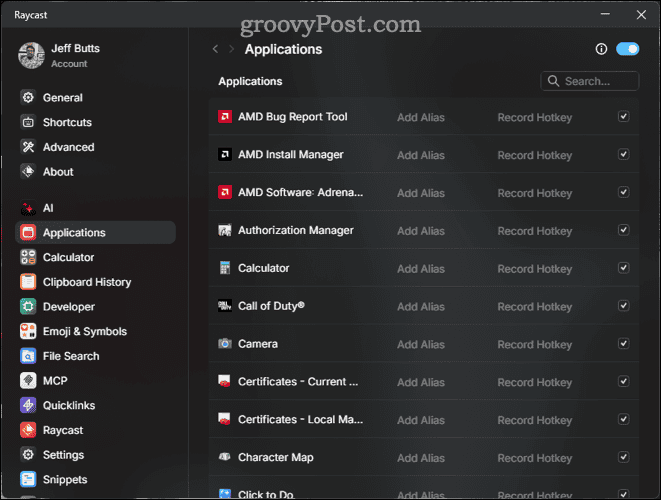Click the AMD Install Manager app icon
This screenshot has height=500, width=661.
[x=225, y=154]
